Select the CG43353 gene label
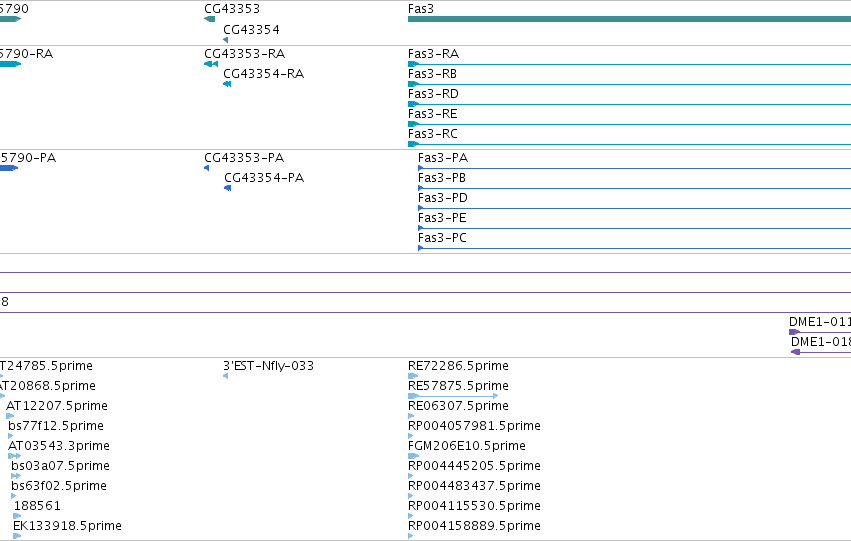This screenshot has width=851, height=541. pos(232,9)
